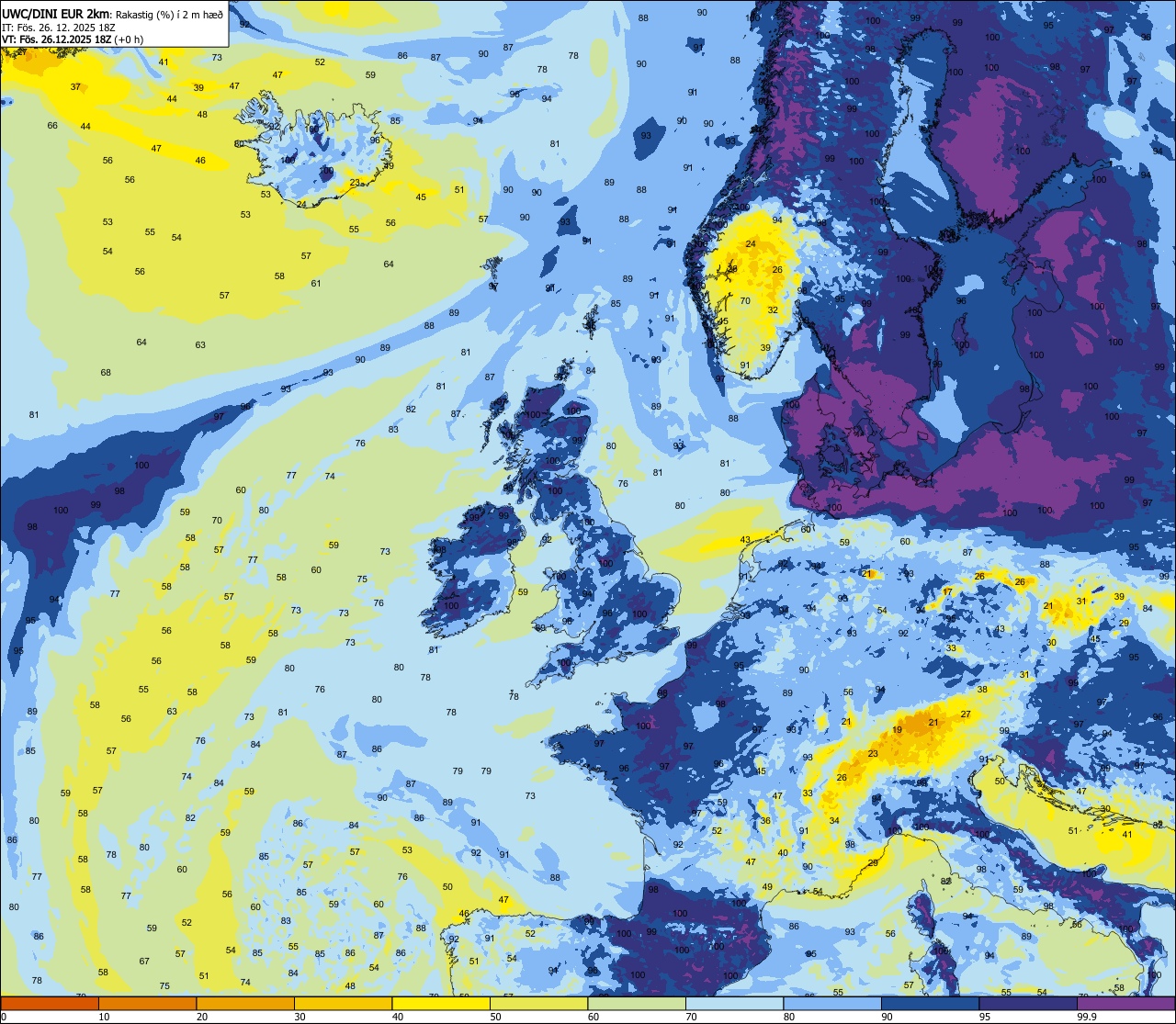
Task: Click the legend tick label "50"
Action: (x=495, y=1017)
